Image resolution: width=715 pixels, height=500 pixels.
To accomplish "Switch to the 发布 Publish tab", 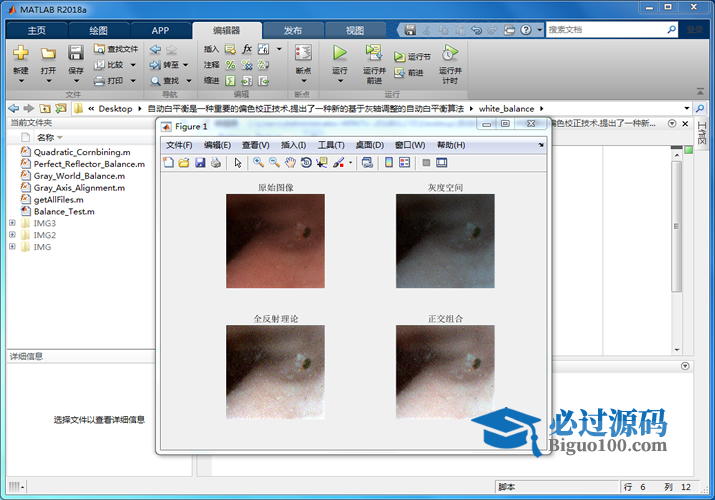I will point(293,31).
